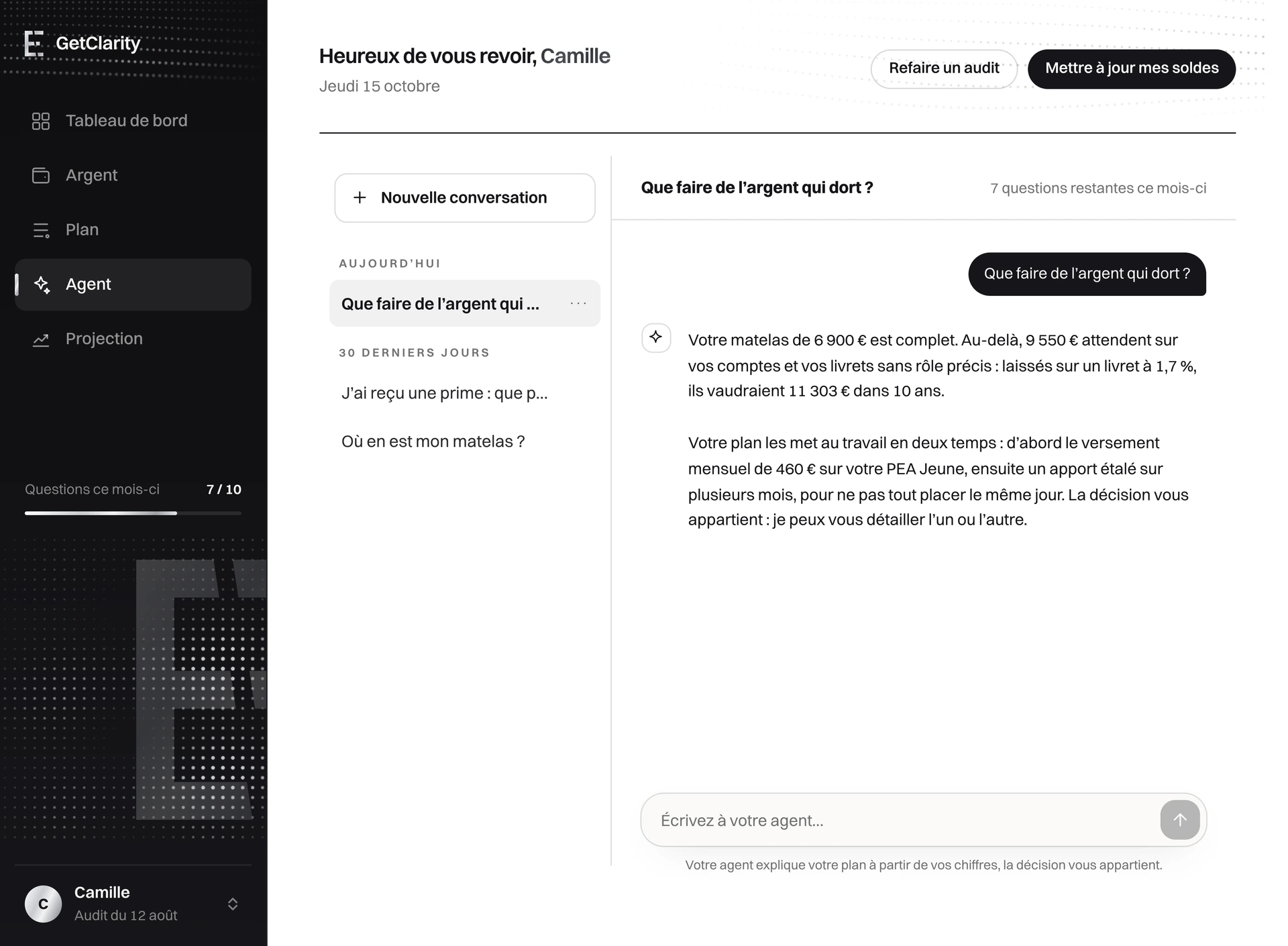
Task: Click the Projection chart icon
Action: [41, 339]
